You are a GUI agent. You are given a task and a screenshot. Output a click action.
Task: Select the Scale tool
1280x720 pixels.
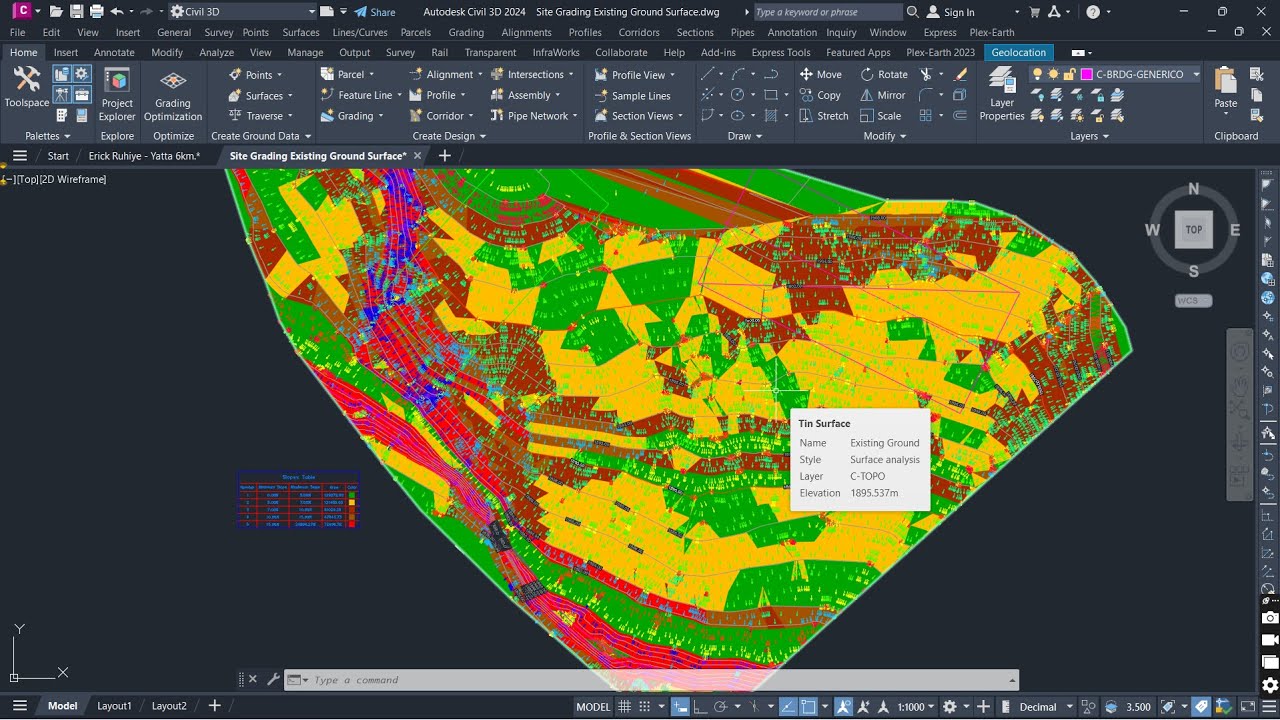[x=880, y=116]
